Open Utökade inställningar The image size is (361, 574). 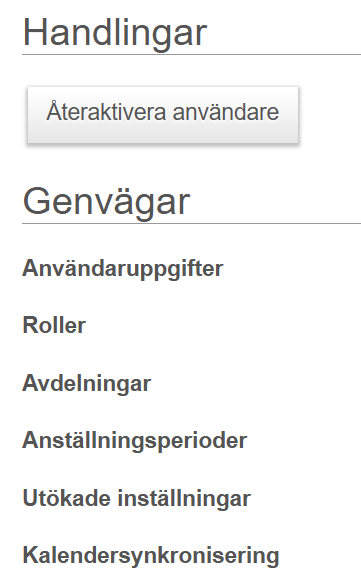coord(137,500)
